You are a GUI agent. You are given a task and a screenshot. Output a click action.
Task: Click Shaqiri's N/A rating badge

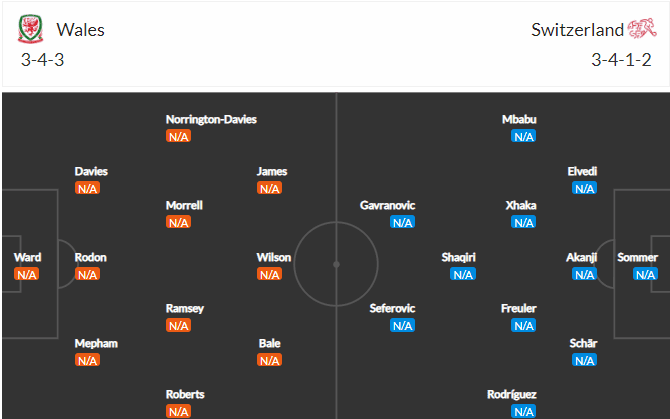click(x=463, y=274)
